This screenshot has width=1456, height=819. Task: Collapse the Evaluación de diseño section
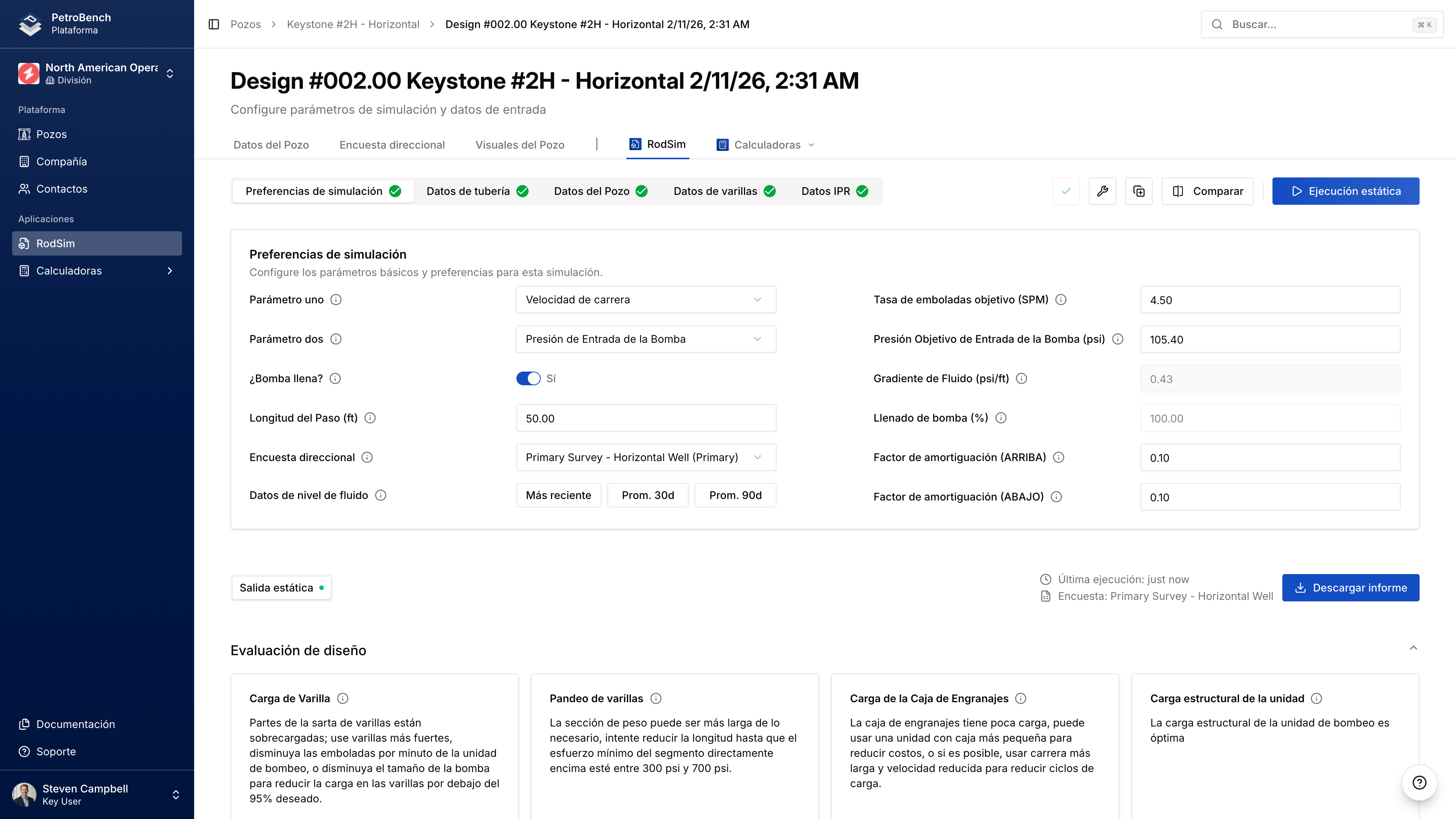(1413, 648)
